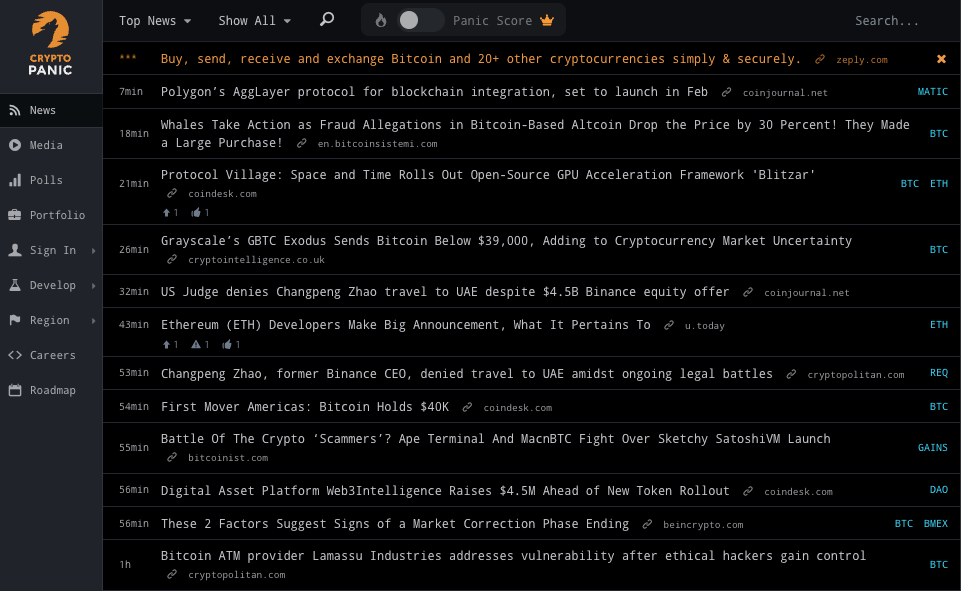Viewport: 961px width, 591px height.
Task: Click the GAINS currency tag
Action: pyautogui.click(x=932, y=448)
